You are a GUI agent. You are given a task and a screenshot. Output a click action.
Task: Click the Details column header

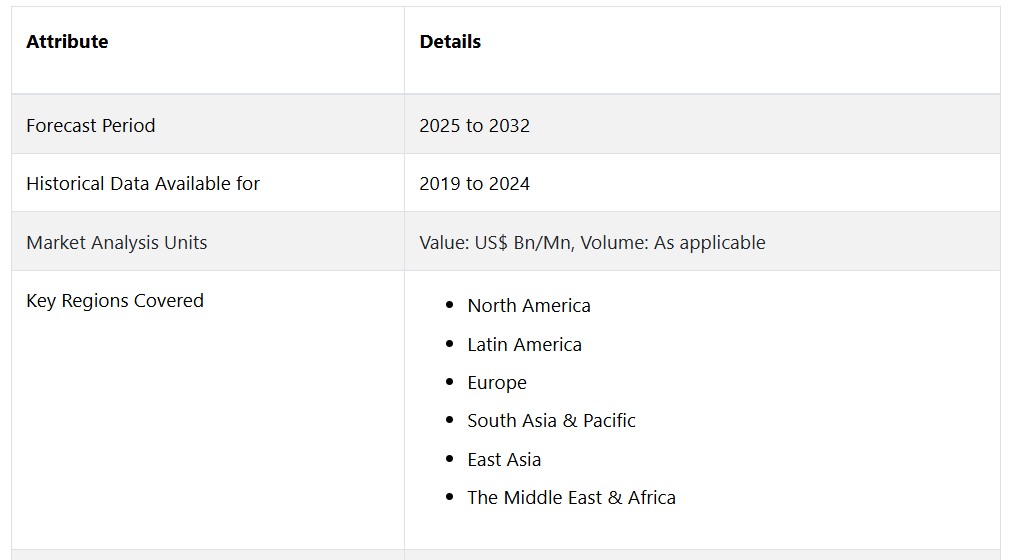450,42
